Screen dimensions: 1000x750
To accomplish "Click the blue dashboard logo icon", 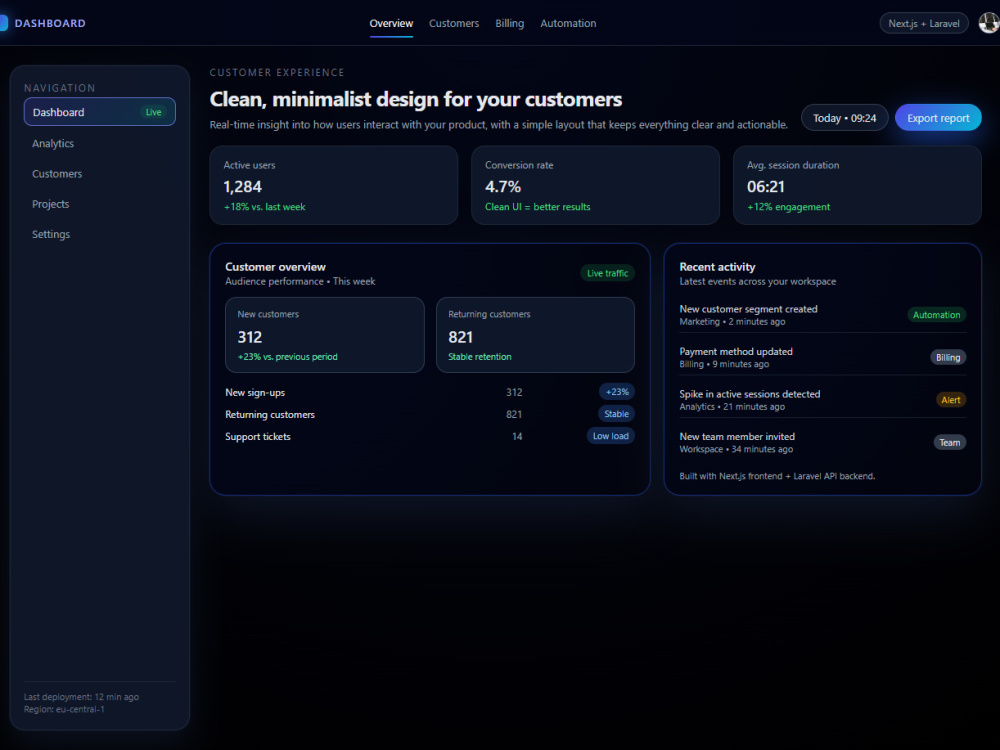I will click(x=3, y=23).
